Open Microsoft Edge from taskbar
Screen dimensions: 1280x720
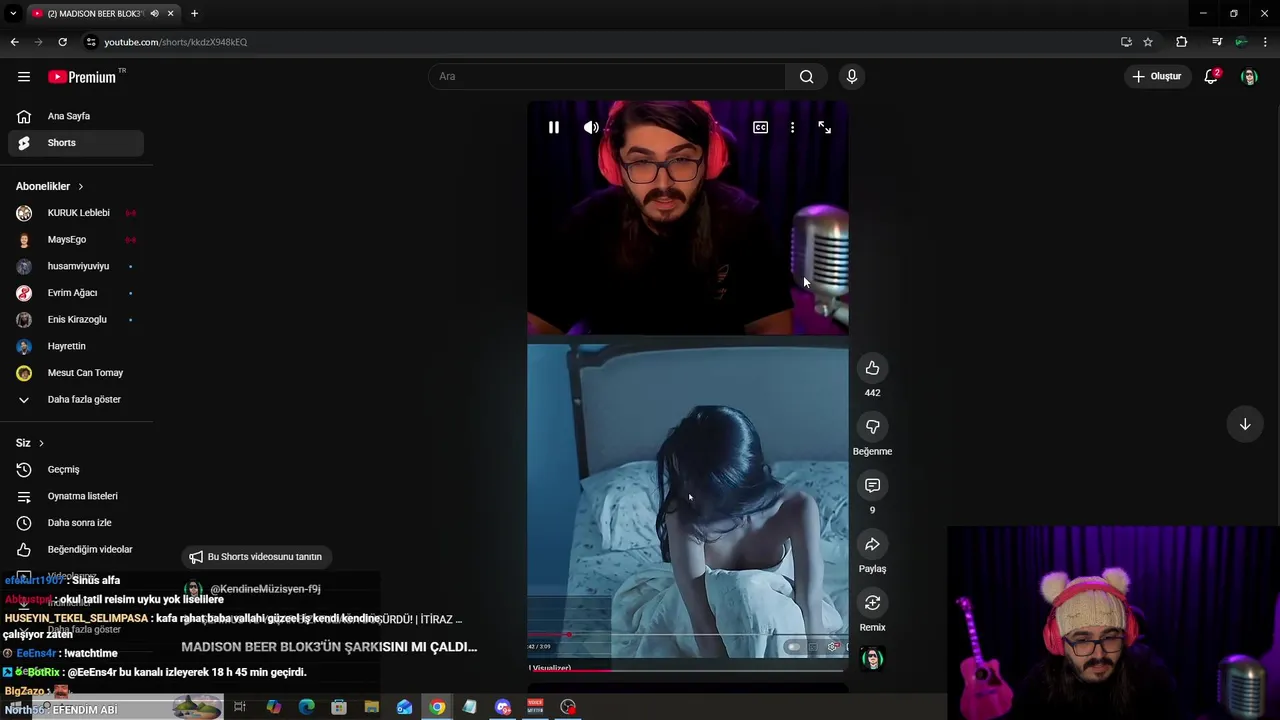pos(306,707)
